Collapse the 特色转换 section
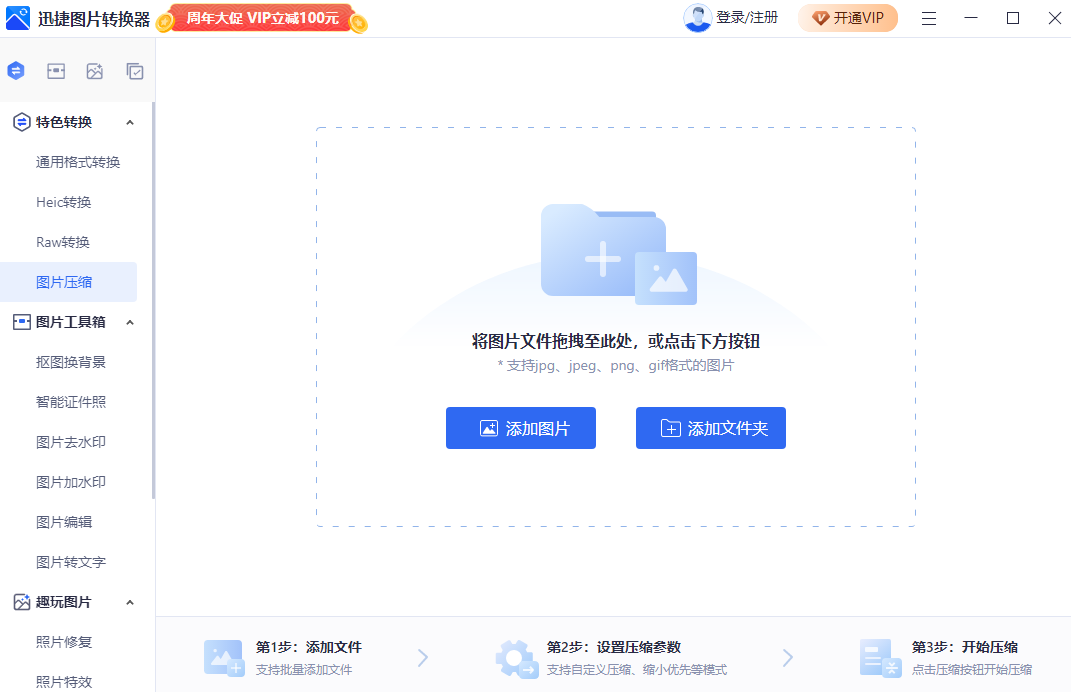 pyautogui.click(x=128, y=121)
